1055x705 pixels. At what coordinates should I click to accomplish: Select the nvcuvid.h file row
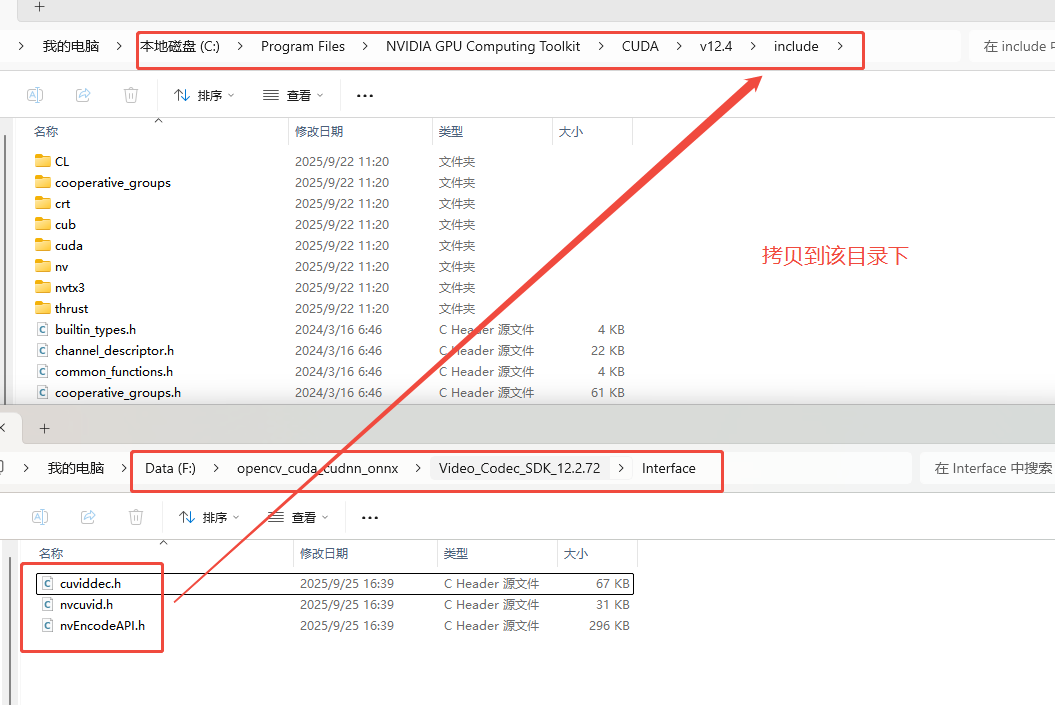pos(86,604)
